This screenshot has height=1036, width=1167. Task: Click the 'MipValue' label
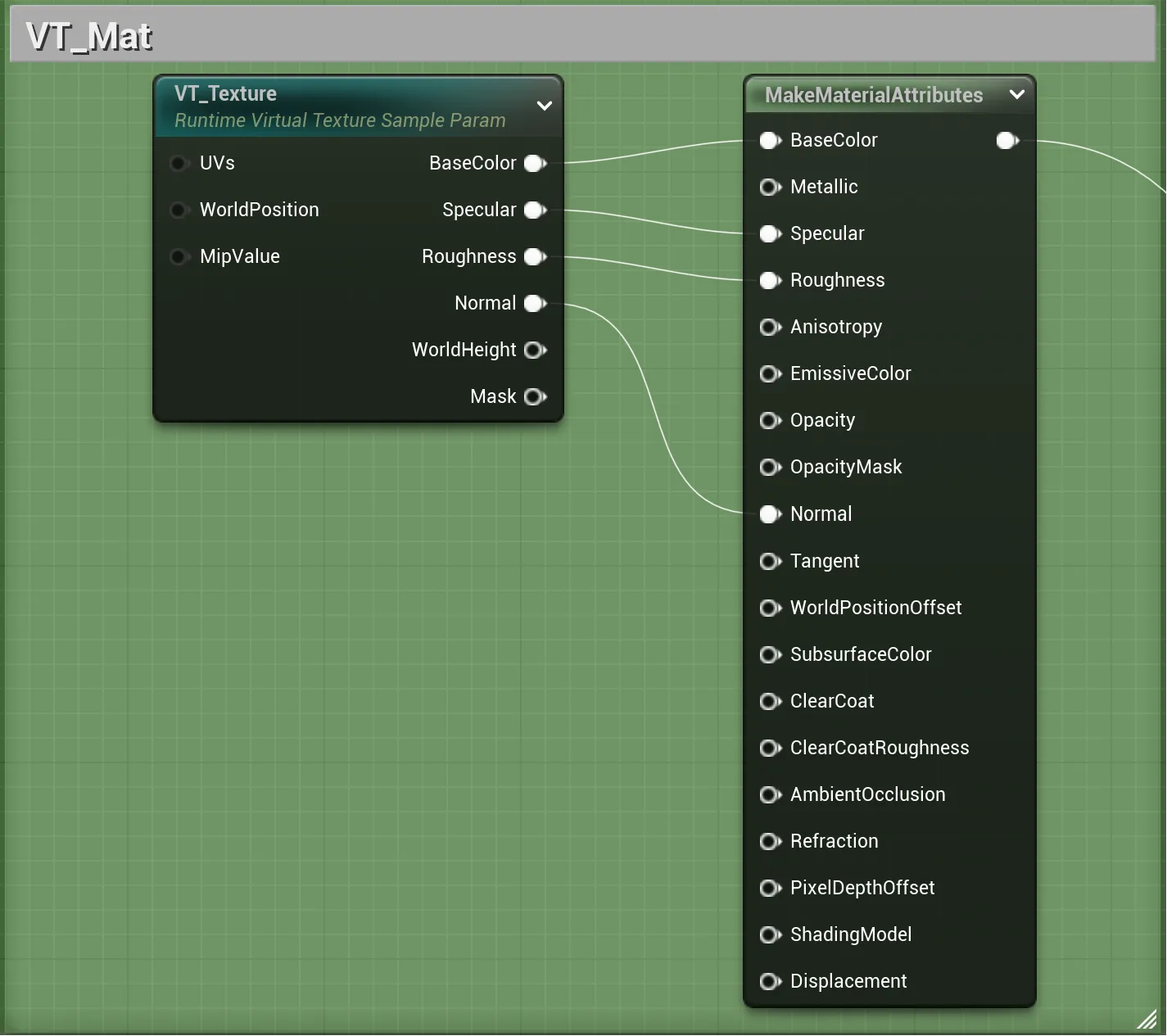(240, 256)
